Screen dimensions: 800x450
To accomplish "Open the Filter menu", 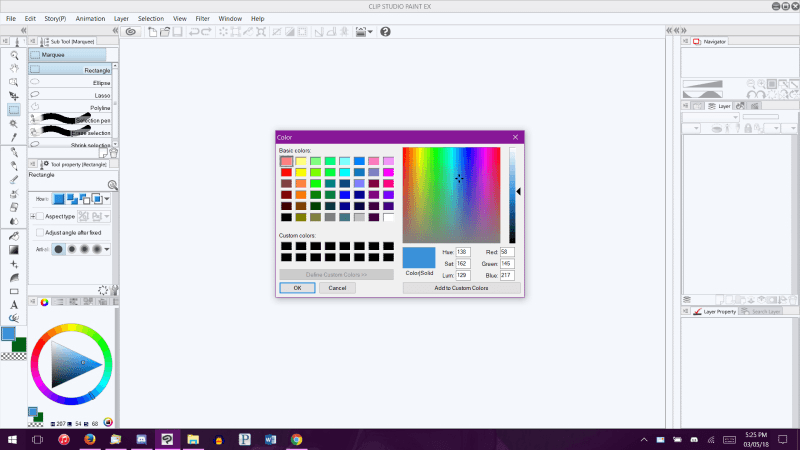I will (x=203, y=18).
